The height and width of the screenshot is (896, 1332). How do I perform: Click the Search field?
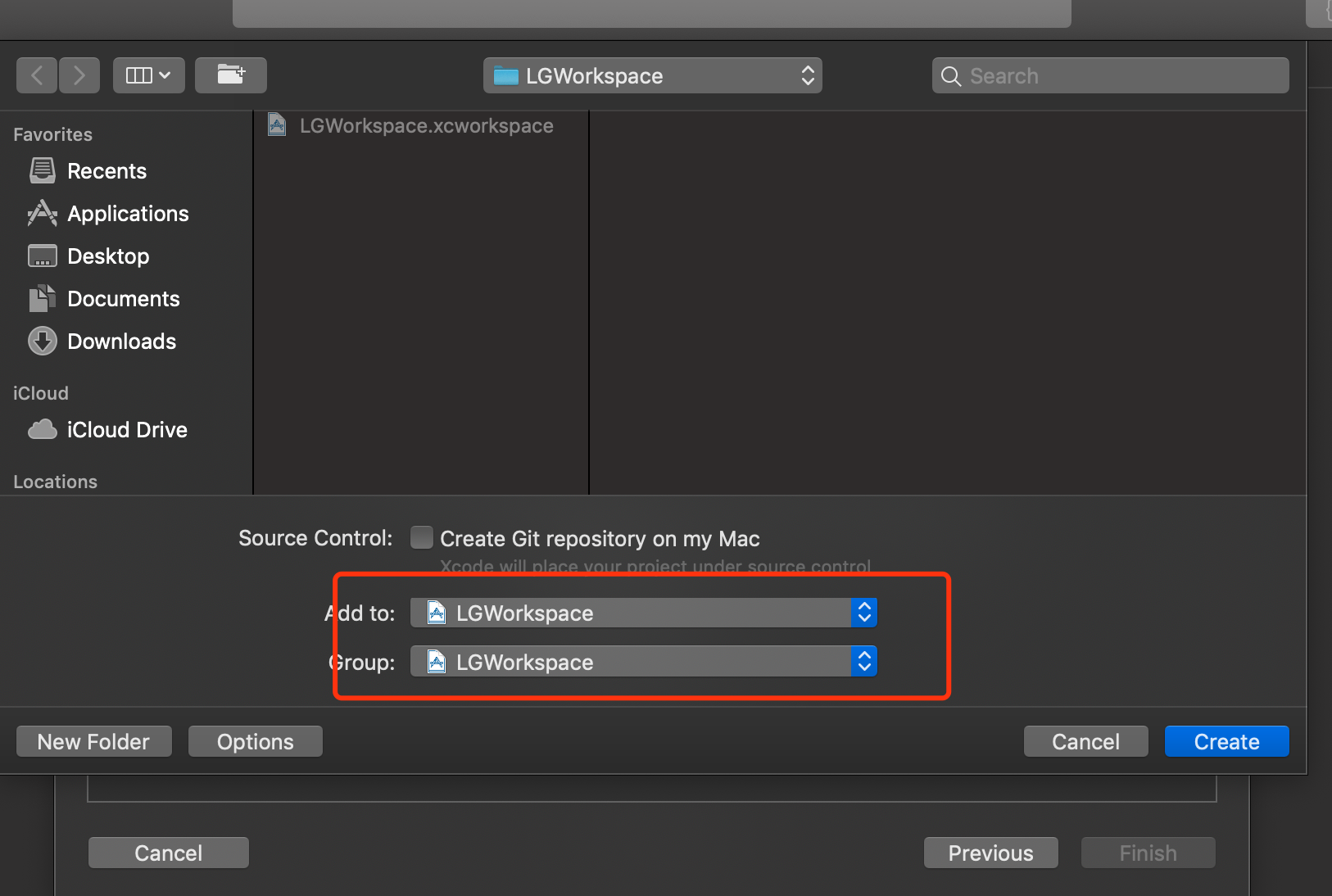1111,75
